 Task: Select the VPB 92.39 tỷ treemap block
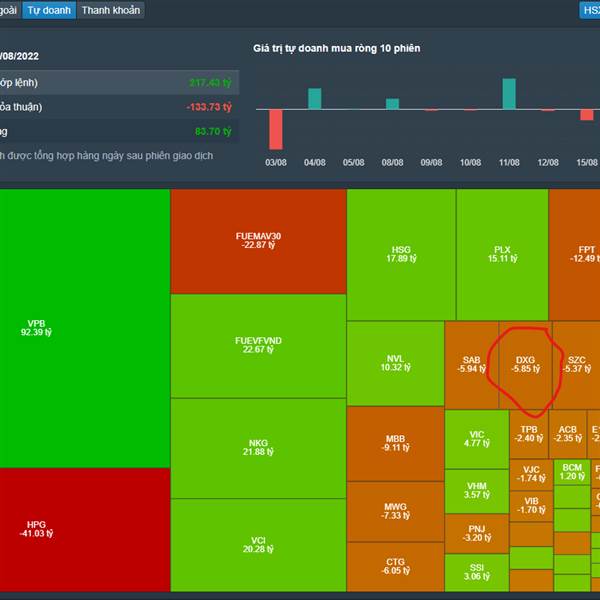pyautogui.click(x=85, y=328)
